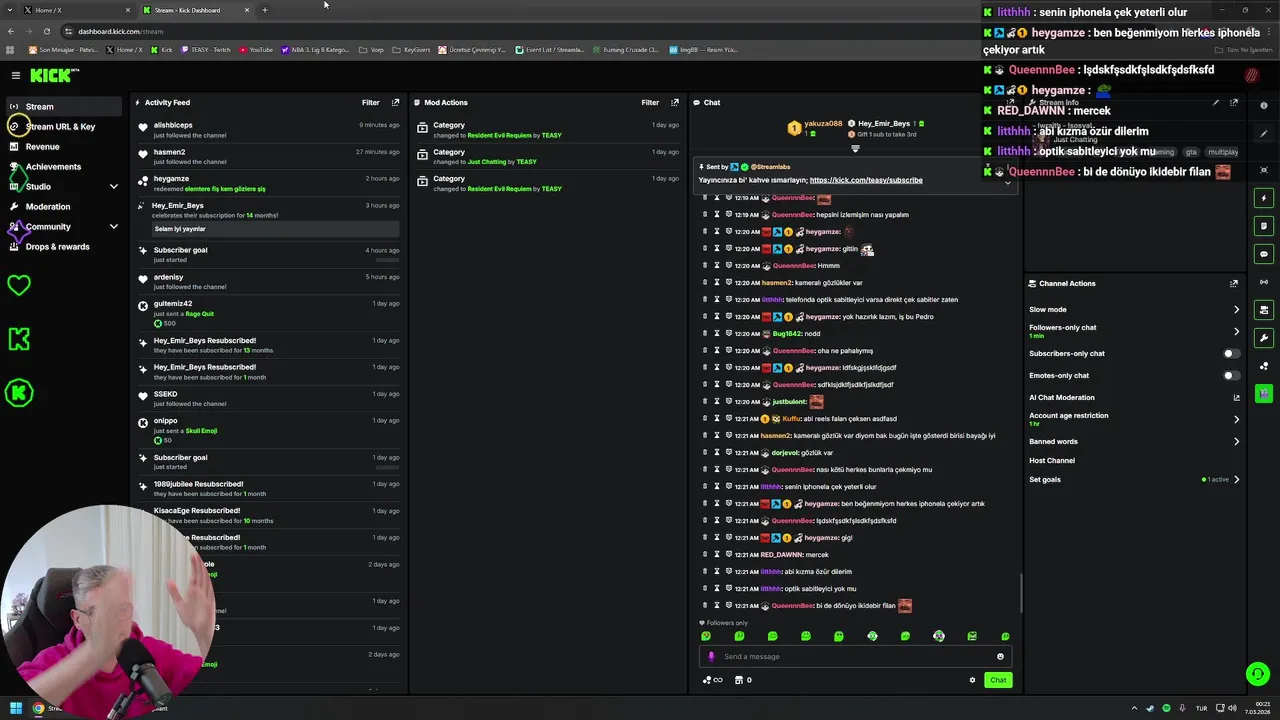Edit stream info with pencil icon
Viewport: 1280px width, 720px height.
1216,102
